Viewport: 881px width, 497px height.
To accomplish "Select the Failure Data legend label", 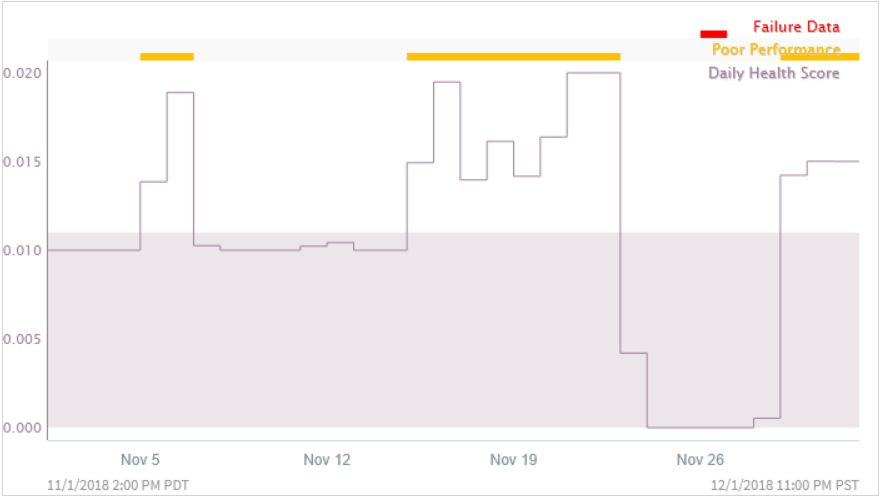I will pos(796,27).
